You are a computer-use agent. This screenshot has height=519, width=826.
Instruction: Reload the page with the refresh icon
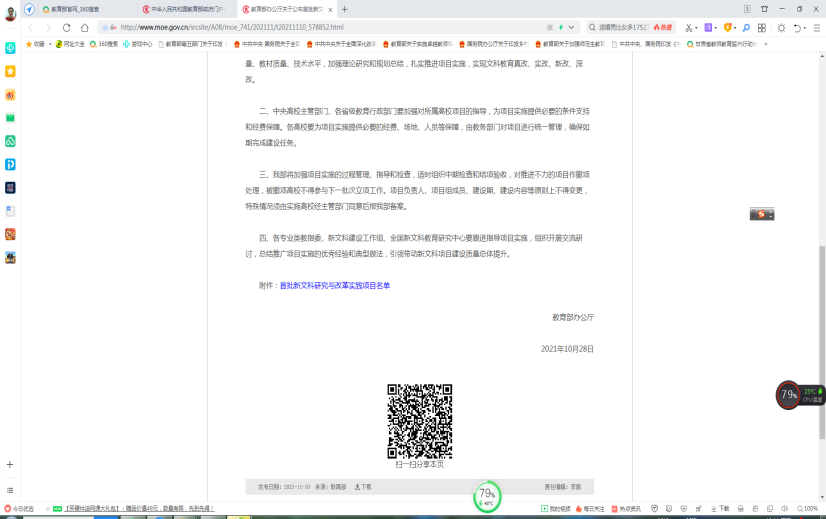click(66, 28)
